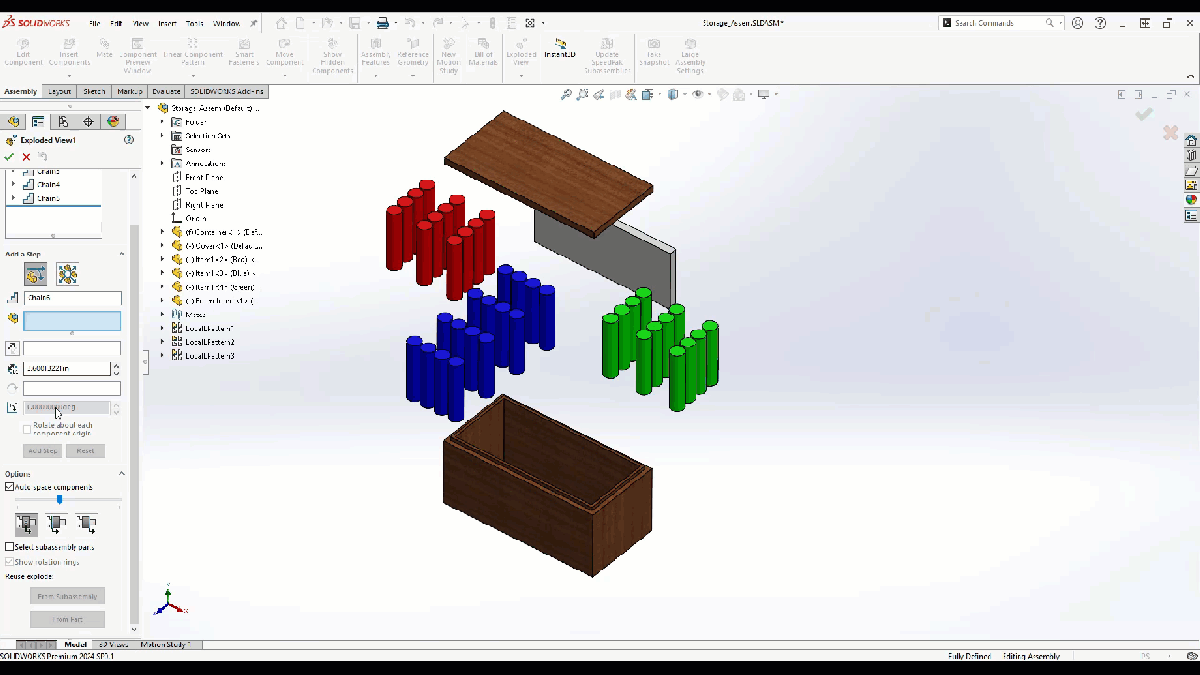Click the Large Assembly Settings tool

click(x=690, y=55)
